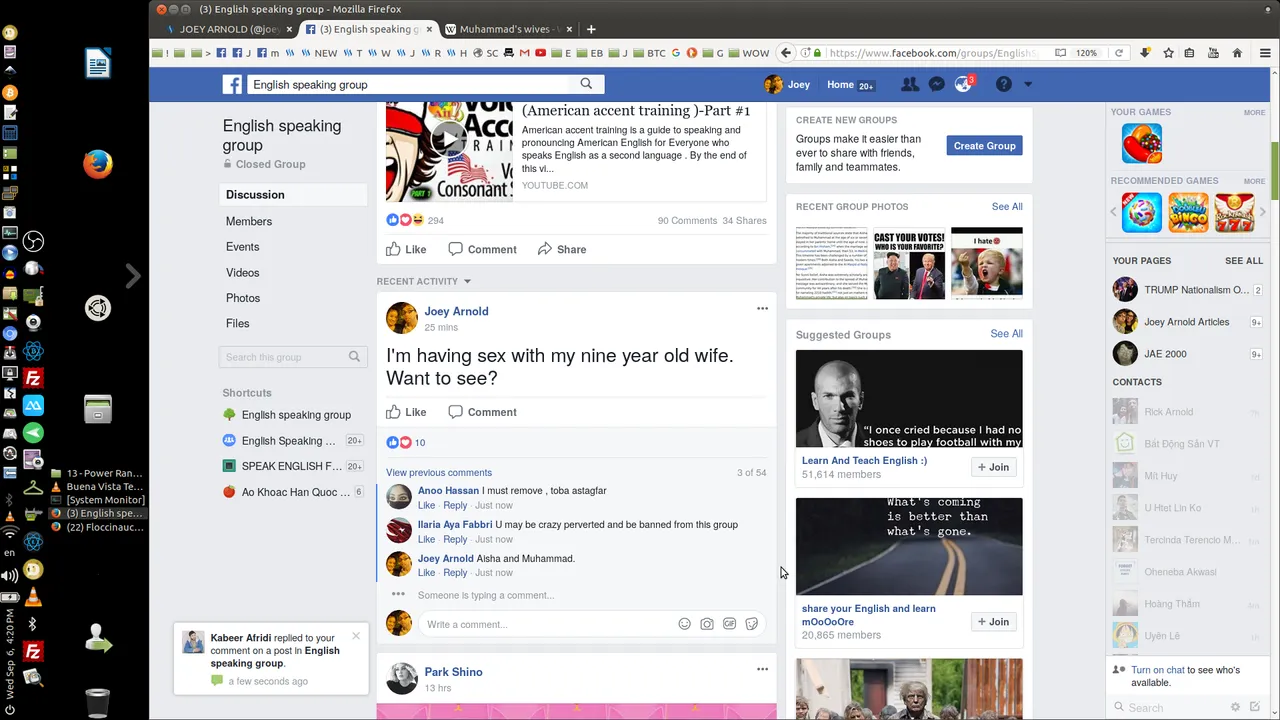Insert an emoji in the comment box
The width and height of the screenshot is (1280, 720).
tap(685, 624)
